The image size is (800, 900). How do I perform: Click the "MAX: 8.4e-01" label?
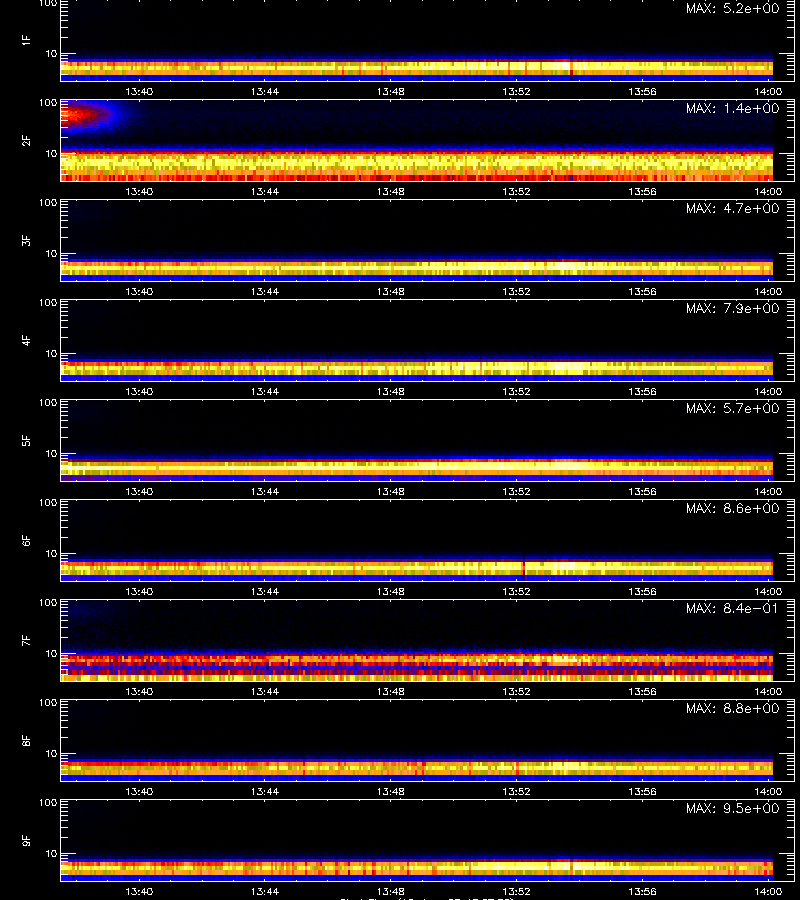[x=732, y=608]
